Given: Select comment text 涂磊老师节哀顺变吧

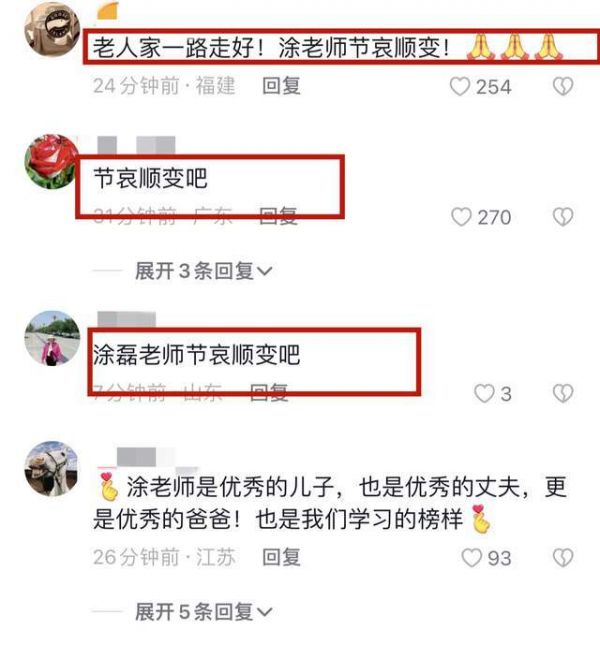Looking at the screenshot, I should (x=197, y=355).
